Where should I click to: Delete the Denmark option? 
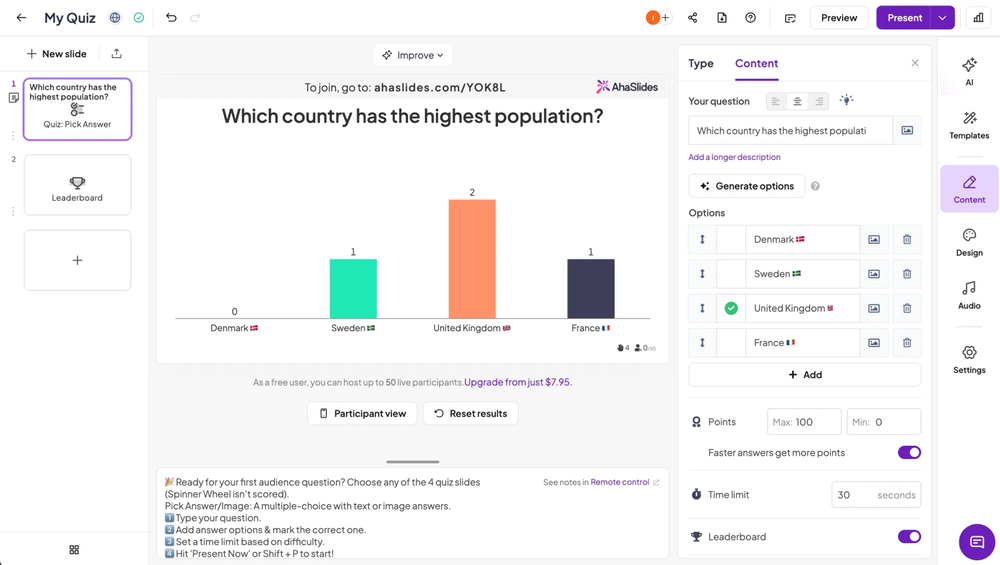[x=907, y=240]
